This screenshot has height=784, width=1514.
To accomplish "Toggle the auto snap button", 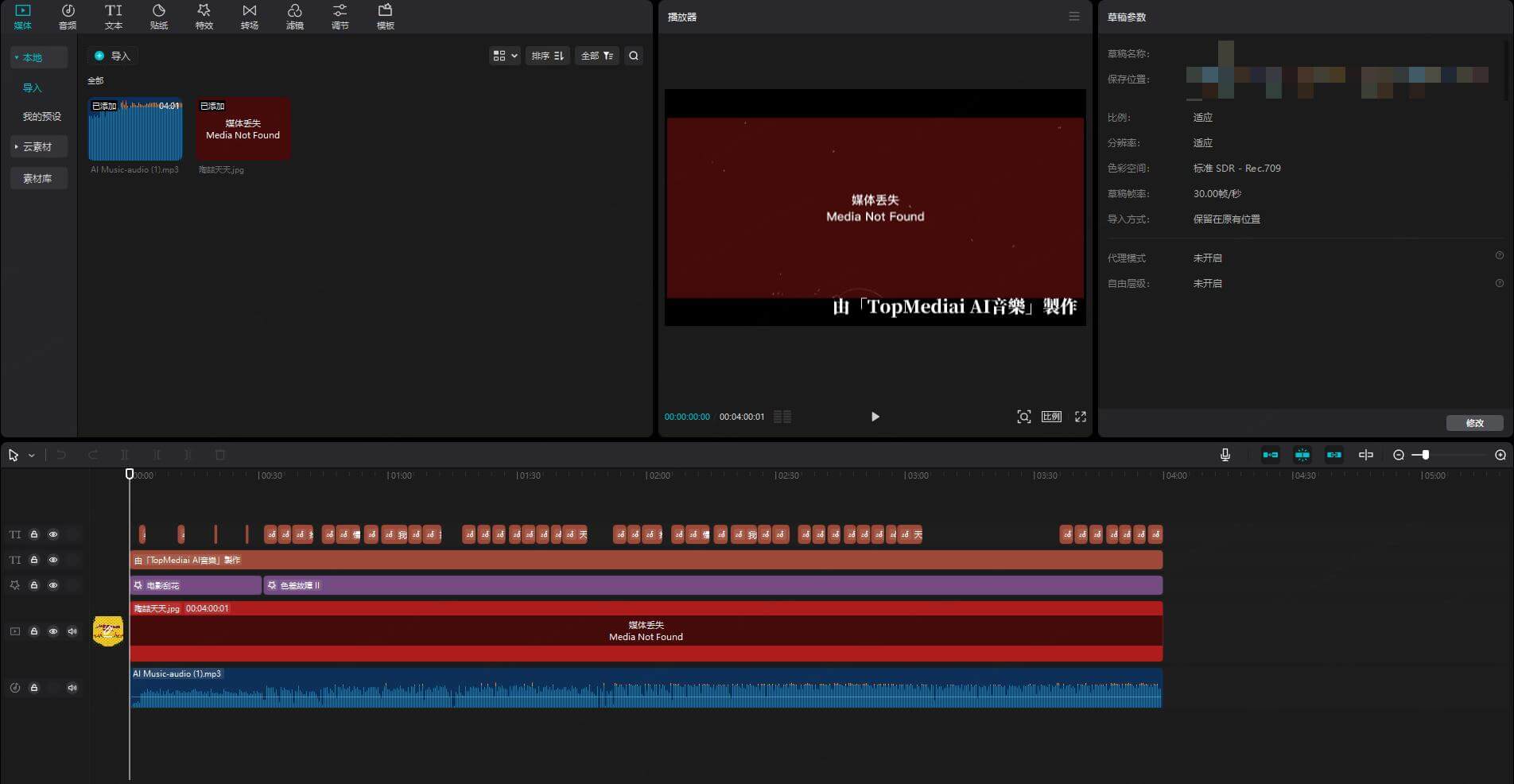I will [1302, 455].
